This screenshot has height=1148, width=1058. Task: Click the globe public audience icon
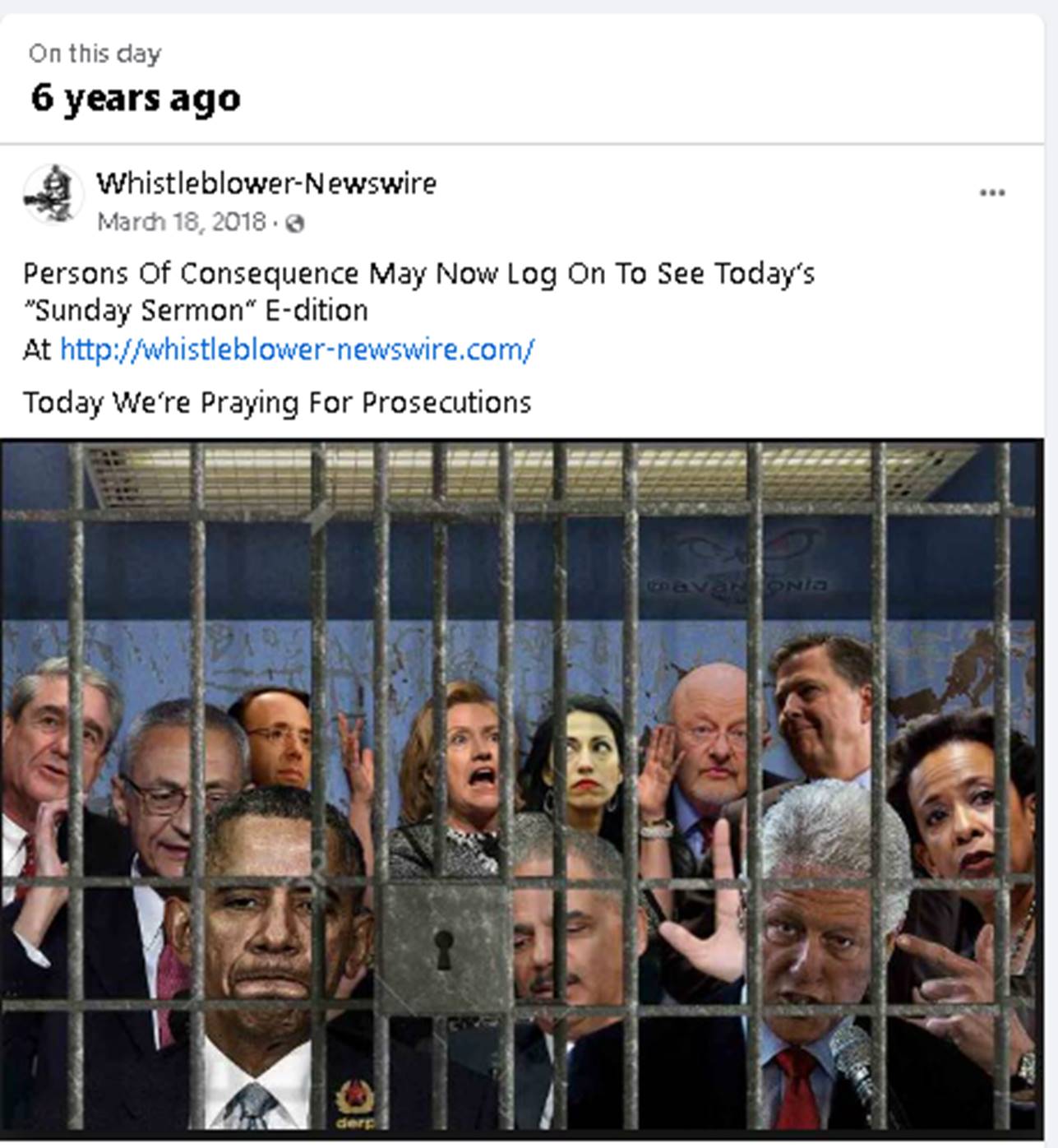click(x=294, y=224)
